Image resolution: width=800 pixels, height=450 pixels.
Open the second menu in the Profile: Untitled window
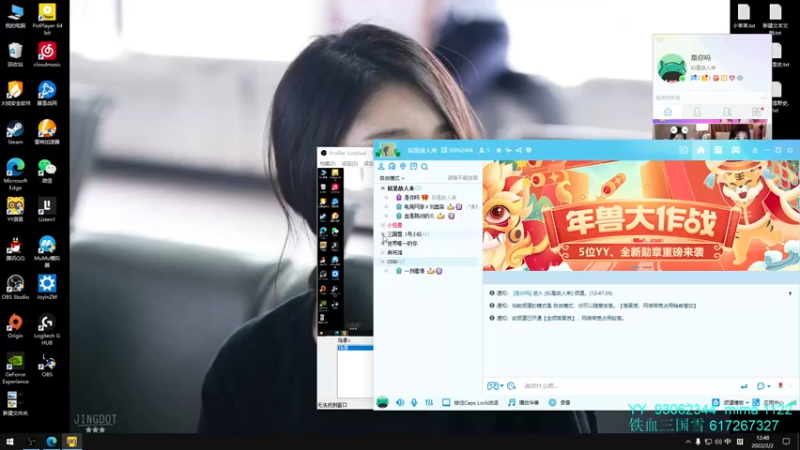pos(349,163)
